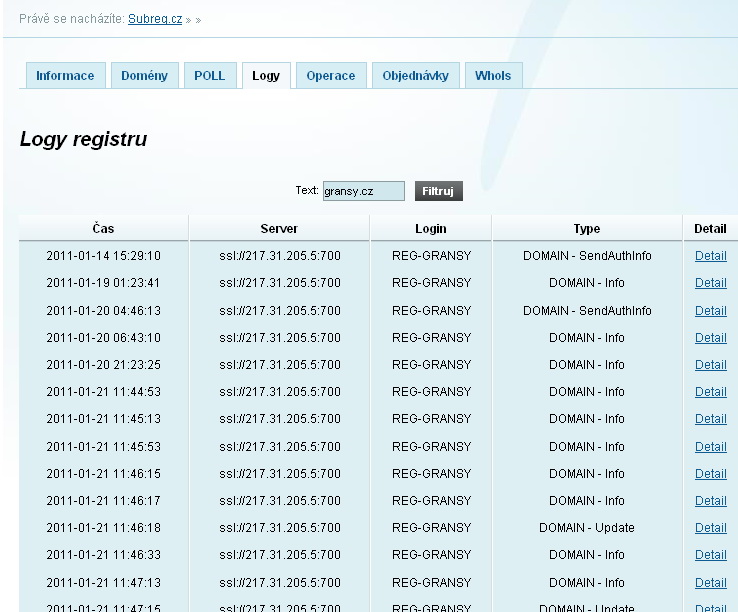View Detail of 2011-01-21 11:46:18 Update entry

(710, 528)
